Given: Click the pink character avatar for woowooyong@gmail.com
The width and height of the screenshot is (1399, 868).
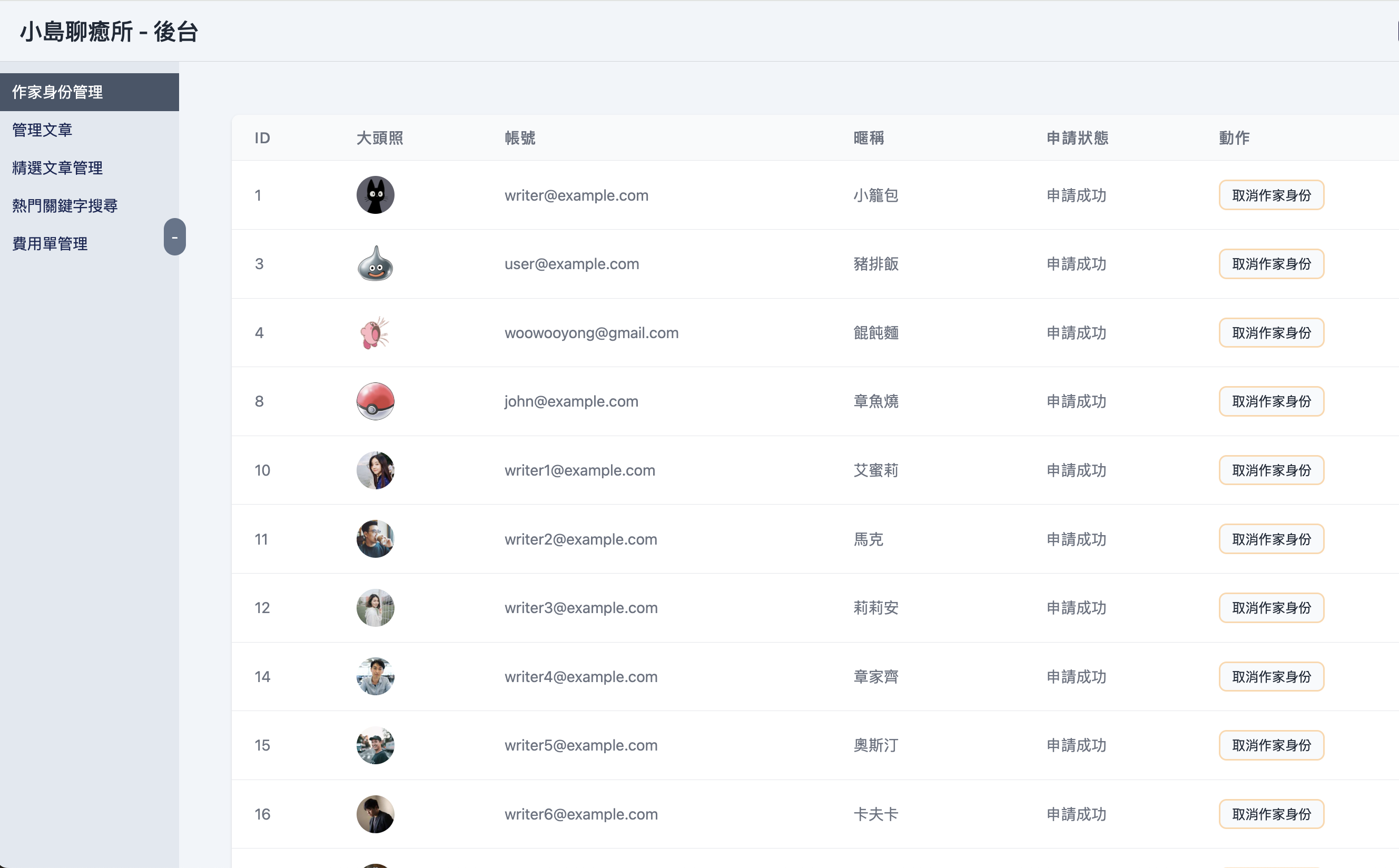Looking at the screenshot, I should [x=375, y=333].
